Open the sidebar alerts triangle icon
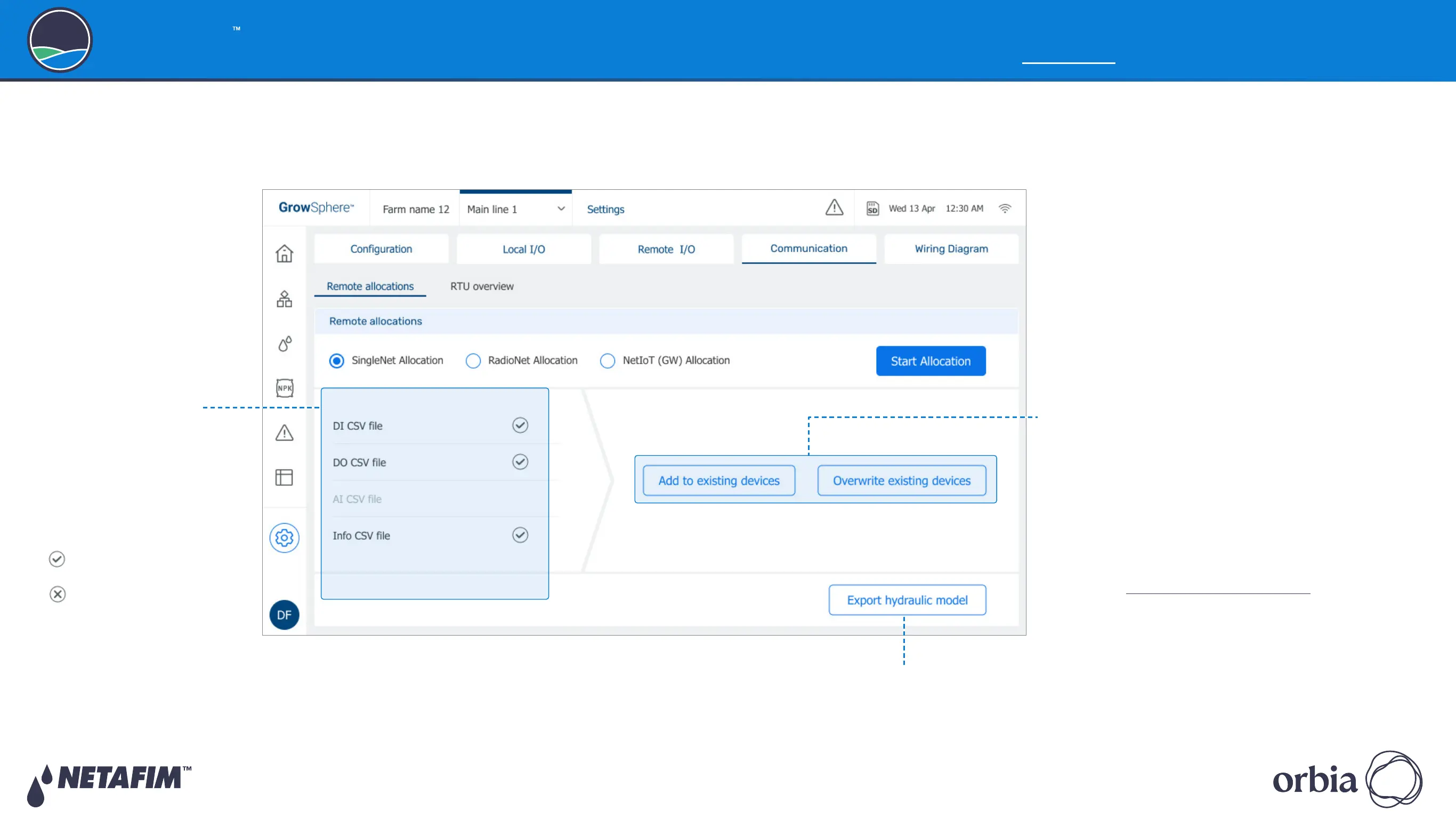 (284, 432)
